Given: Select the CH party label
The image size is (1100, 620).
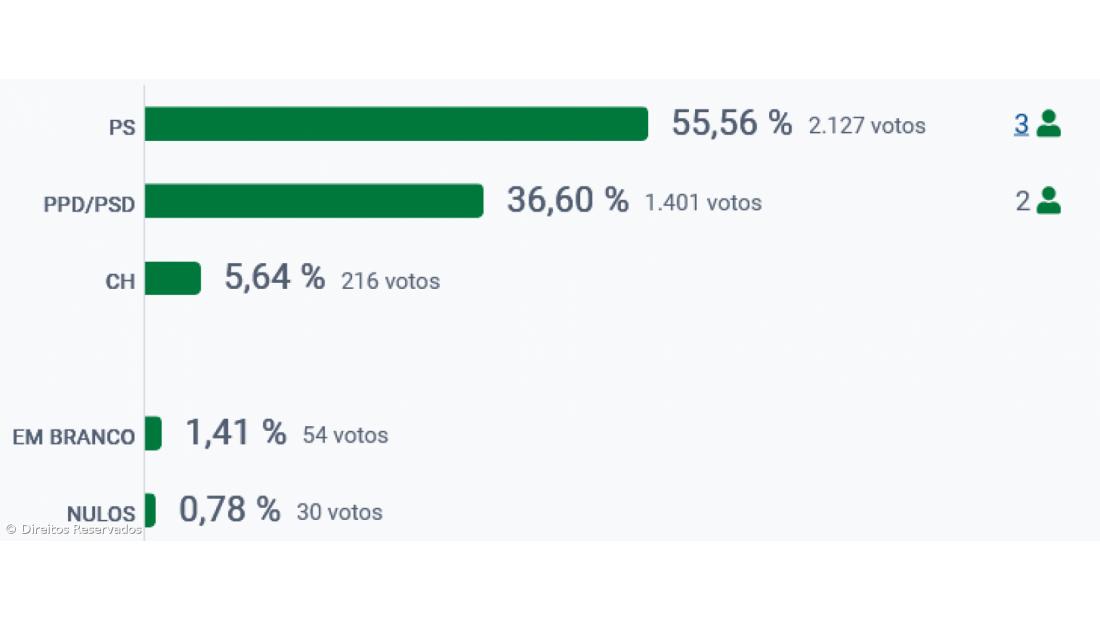Looking at the screenshot, I should click(x=120, y=282).
